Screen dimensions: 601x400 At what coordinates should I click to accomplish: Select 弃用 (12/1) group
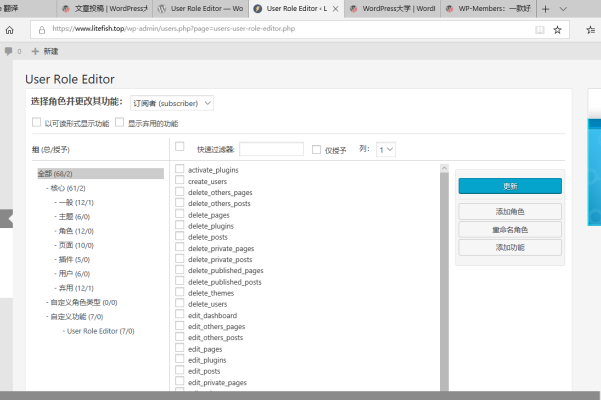[x=76, y=288]
